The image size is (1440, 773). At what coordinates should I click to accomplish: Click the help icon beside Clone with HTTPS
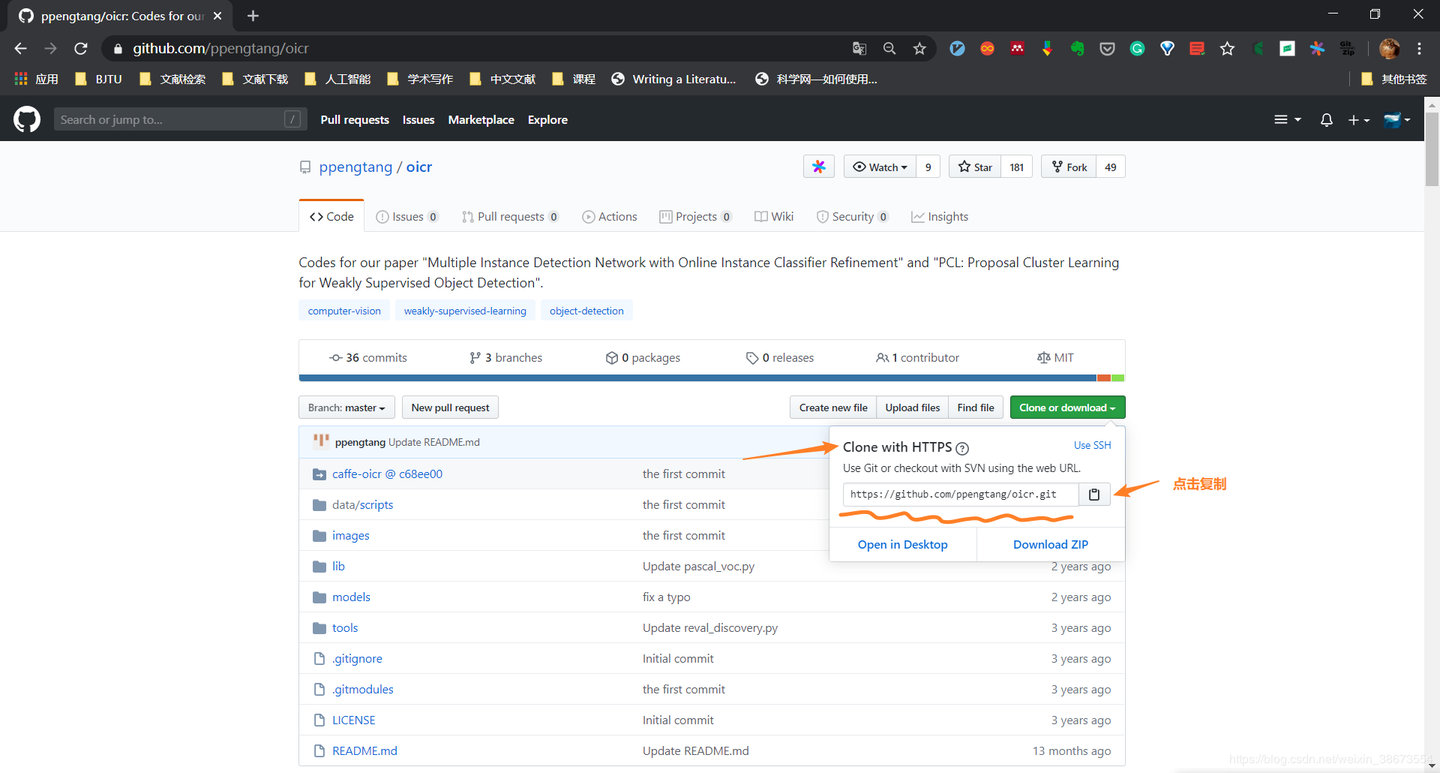click(962, 449)
